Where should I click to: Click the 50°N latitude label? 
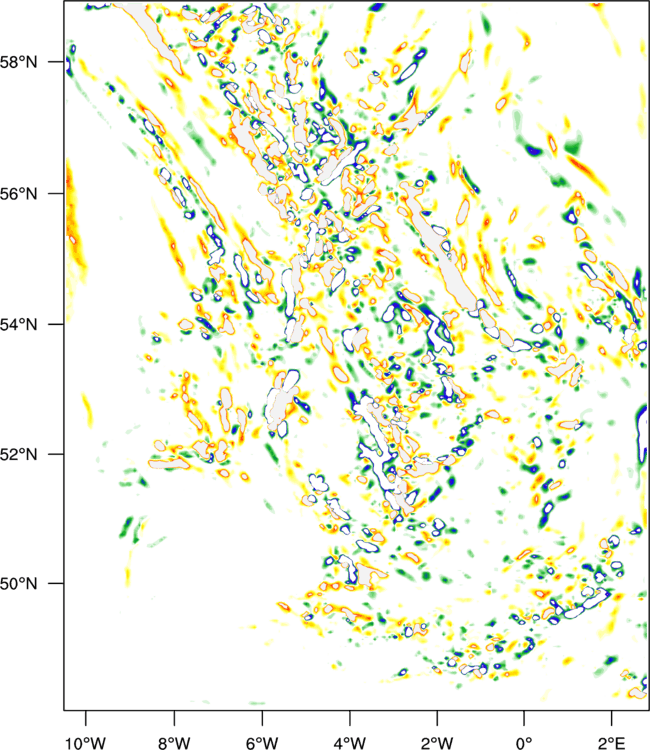coord(18,584)
